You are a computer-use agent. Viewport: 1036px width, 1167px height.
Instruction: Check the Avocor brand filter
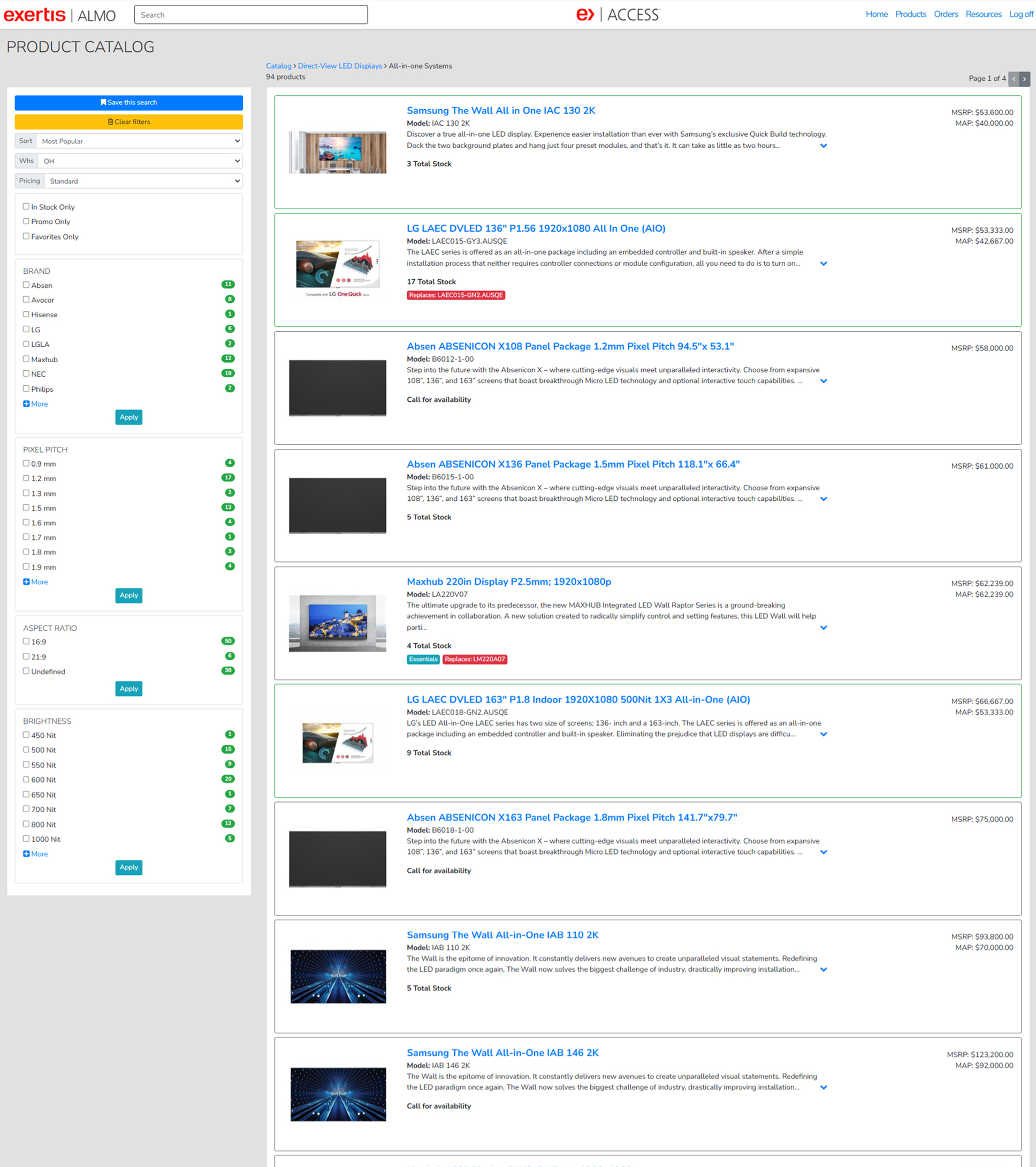click(x=26, y=300)
